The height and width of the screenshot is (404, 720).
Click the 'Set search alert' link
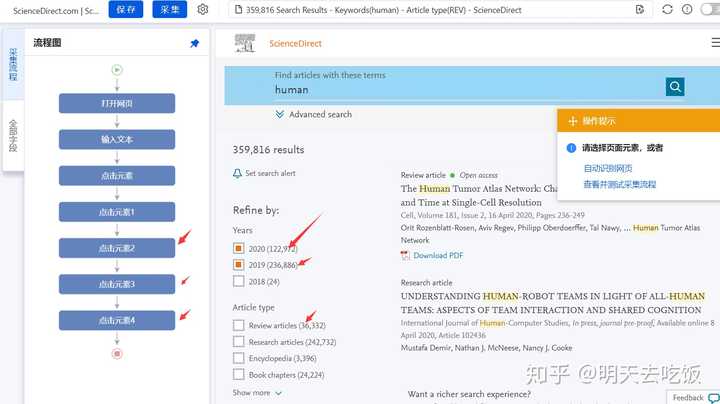270,173
